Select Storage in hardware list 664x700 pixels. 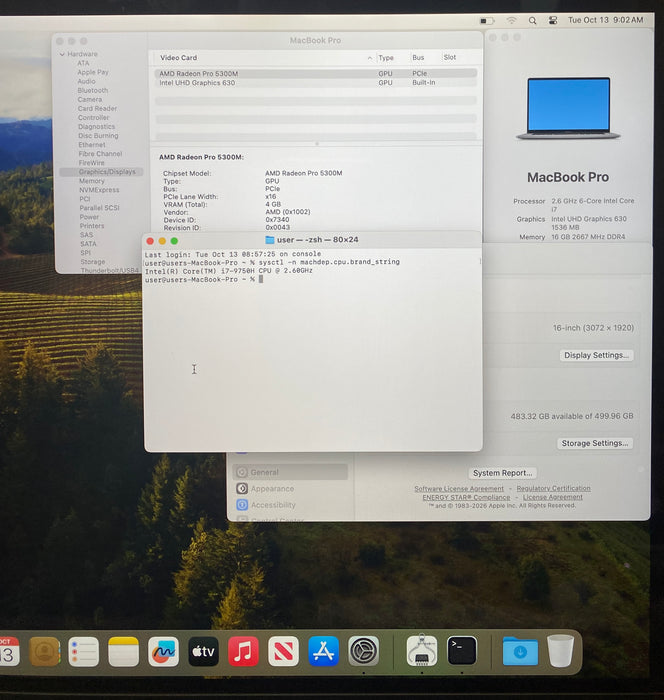point(93,262)
